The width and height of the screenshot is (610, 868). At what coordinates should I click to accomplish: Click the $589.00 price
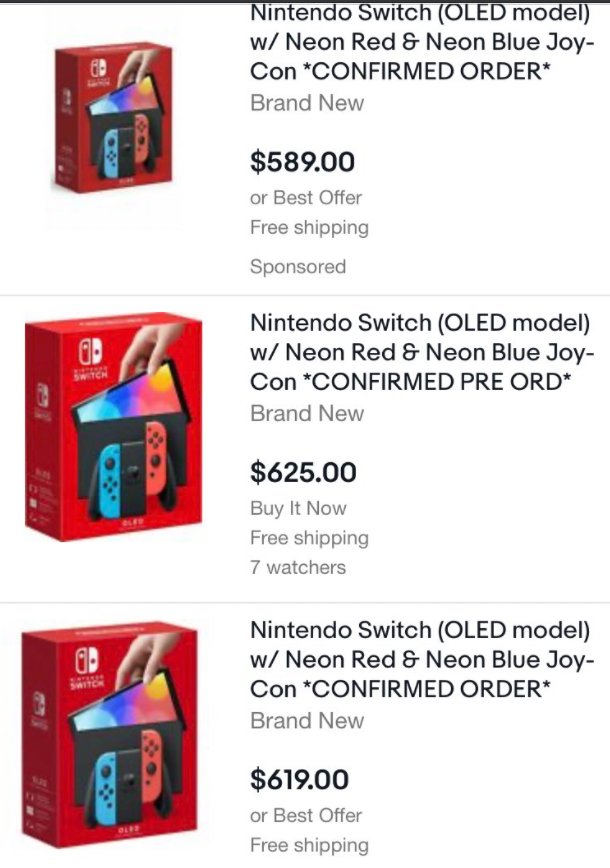(302, 161)
